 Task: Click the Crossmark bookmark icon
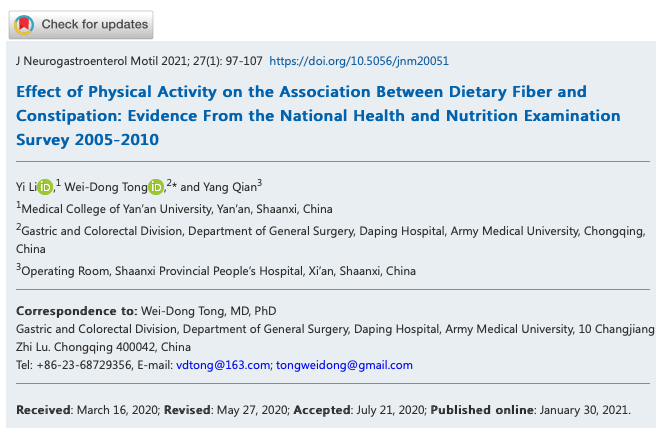[24, 25]
